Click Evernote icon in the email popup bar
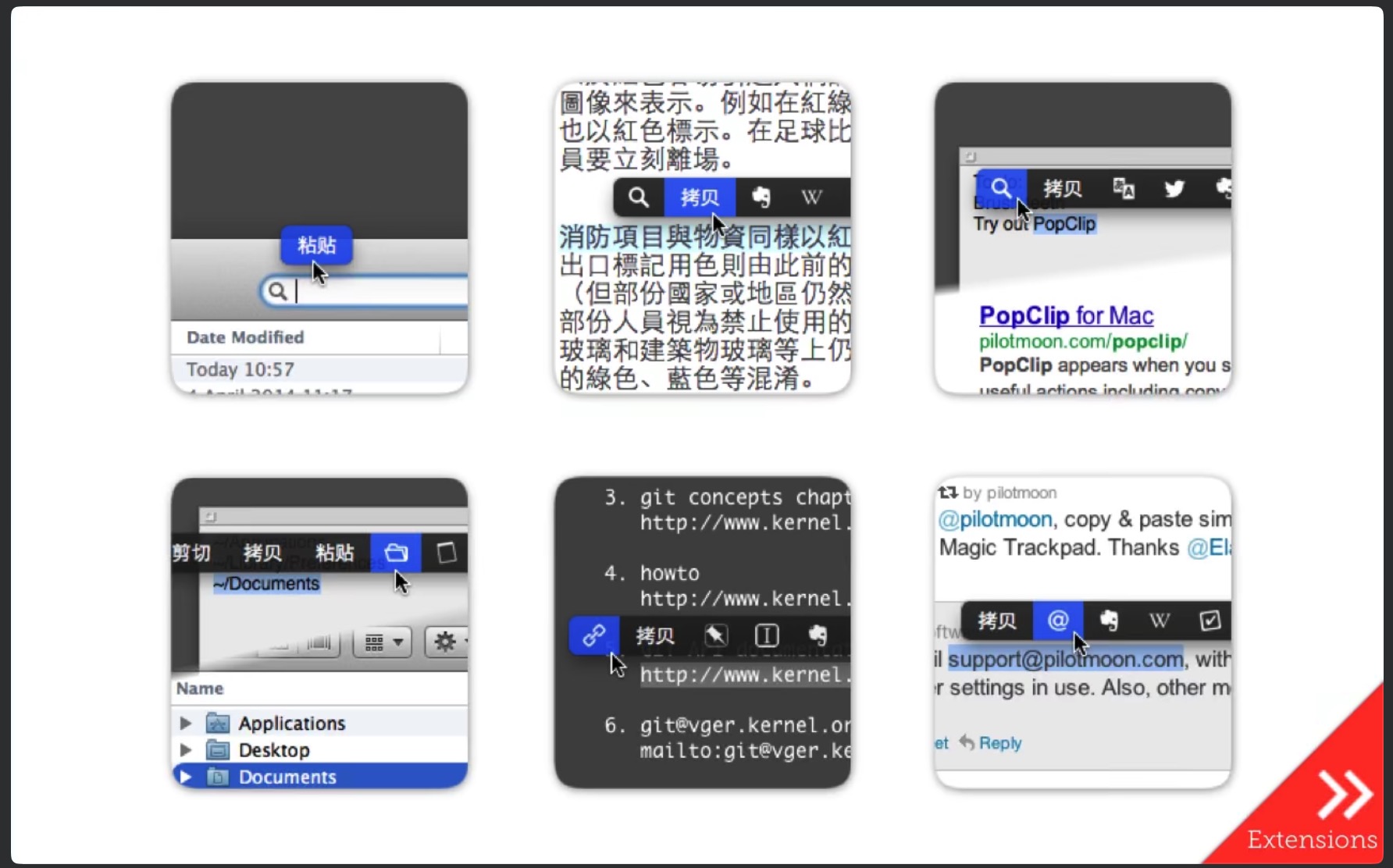Viewport: 1393px width, 868px height. (x=1109, y=621)
